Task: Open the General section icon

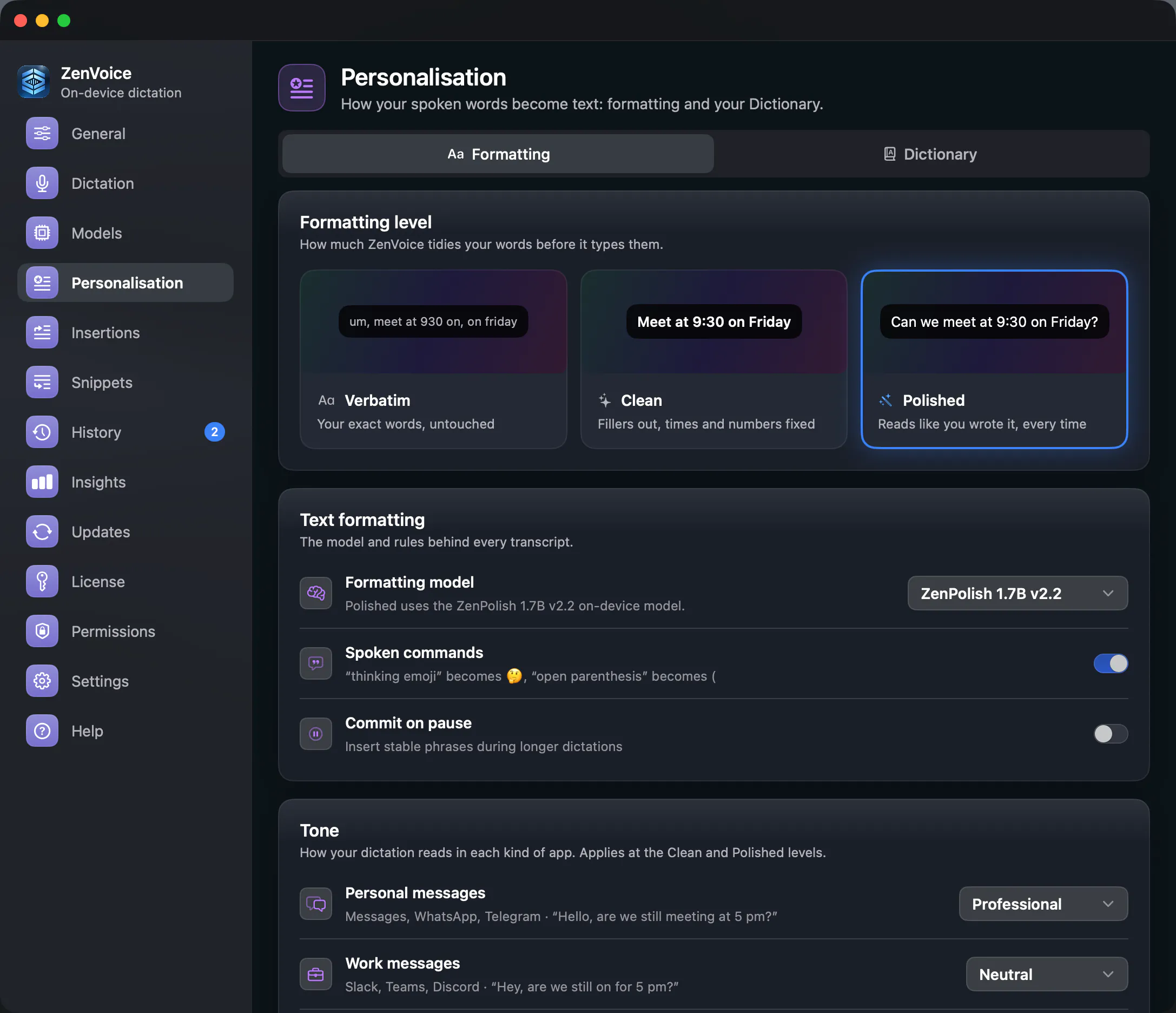Action: pos(42,134)
